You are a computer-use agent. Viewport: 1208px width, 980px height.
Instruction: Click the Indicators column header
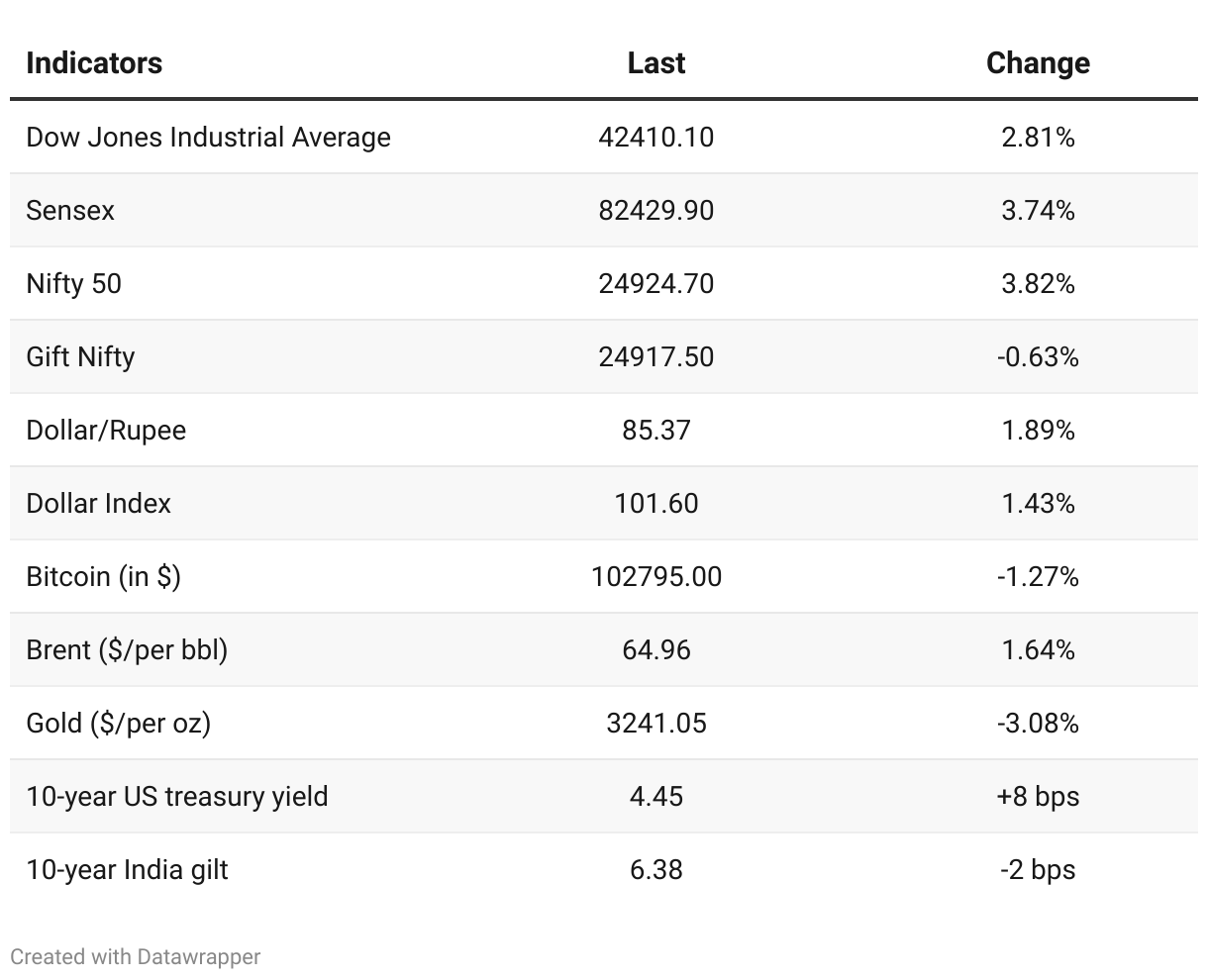click(x=94, y=63)
